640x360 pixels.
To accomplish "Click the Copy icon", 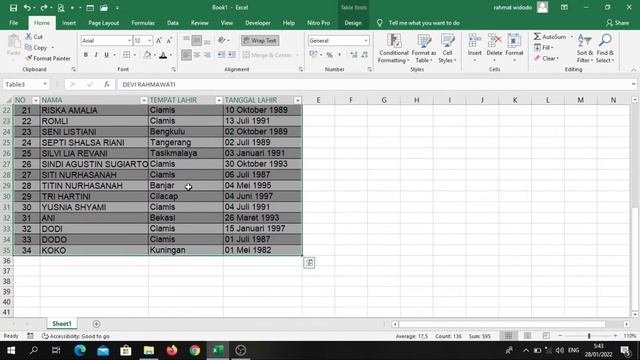I will coord(29,48).
